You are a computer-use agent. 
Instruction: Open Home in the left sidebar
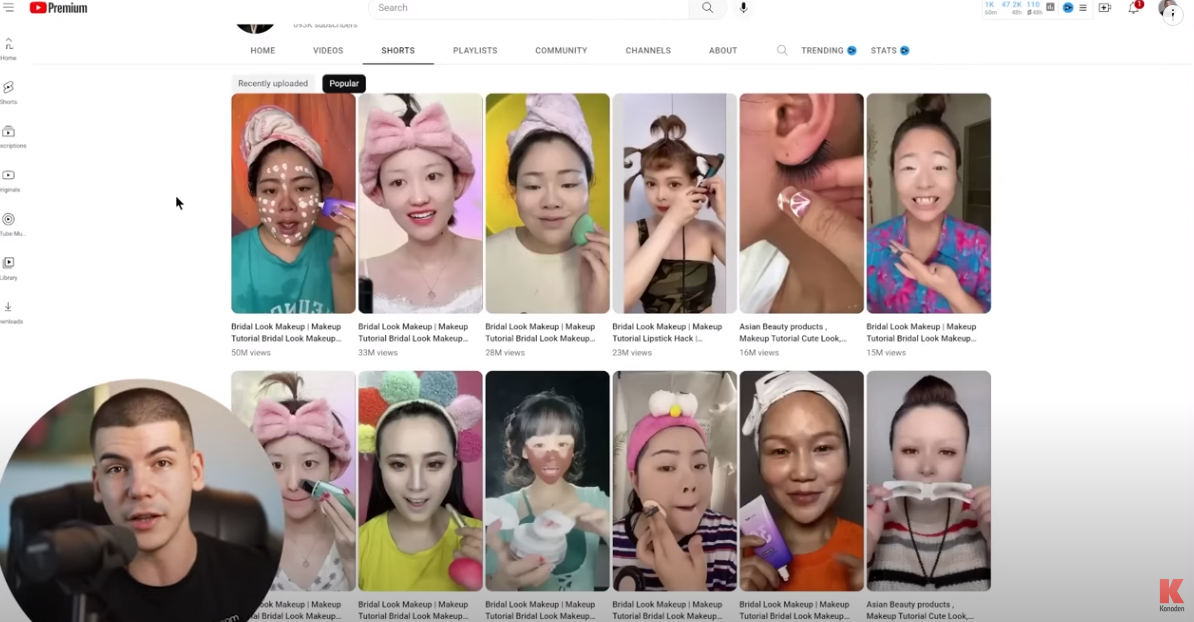coord(8,49)
